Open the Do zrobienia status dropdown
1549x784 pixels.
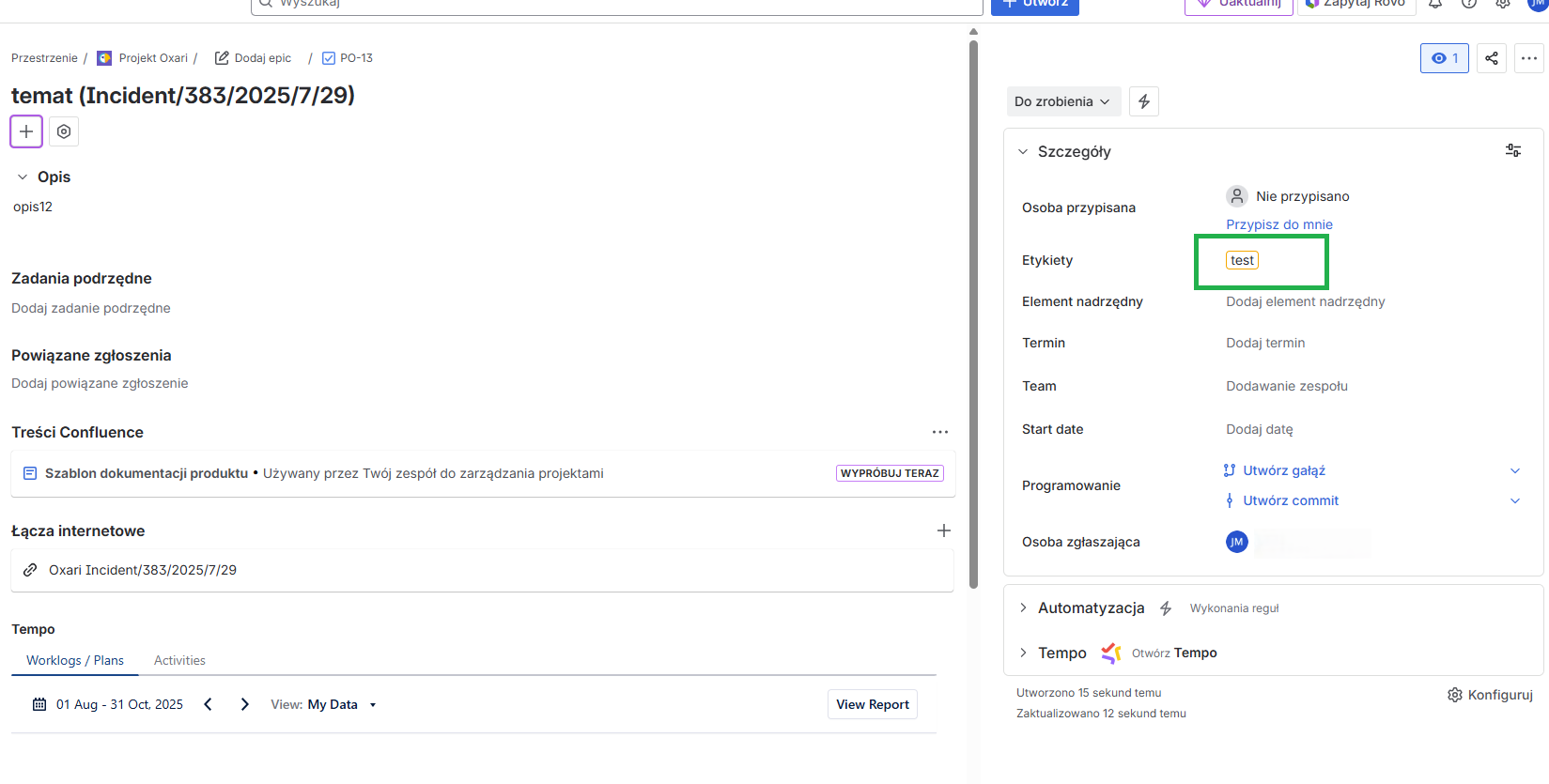point(1062,101)
